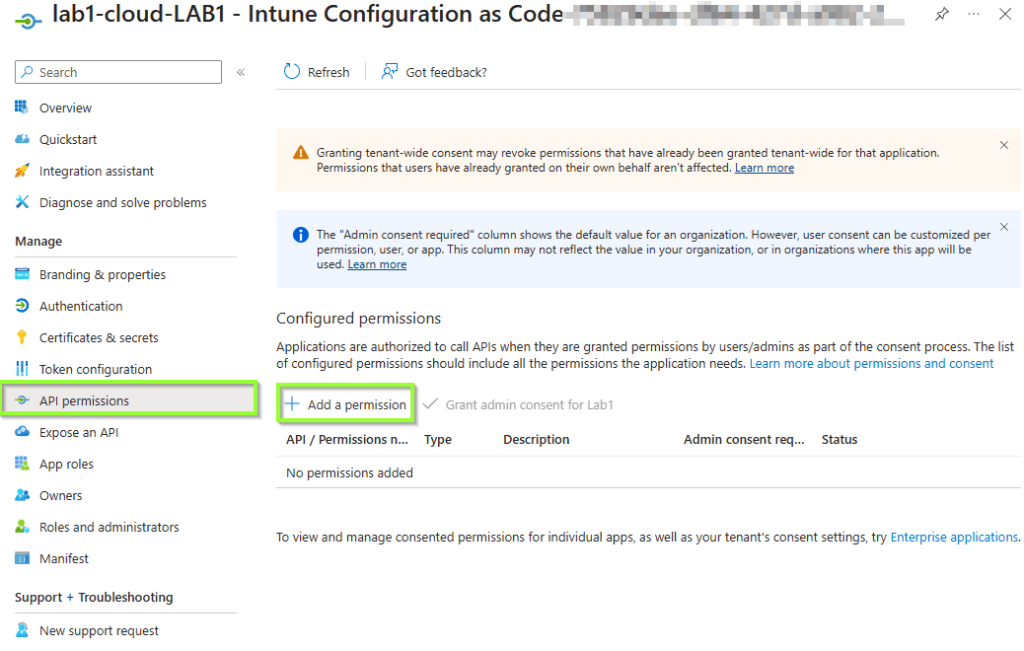Viewport: 1024px width, 651px height.
Task: Click Add a permission button
Action: click(346, 405)
